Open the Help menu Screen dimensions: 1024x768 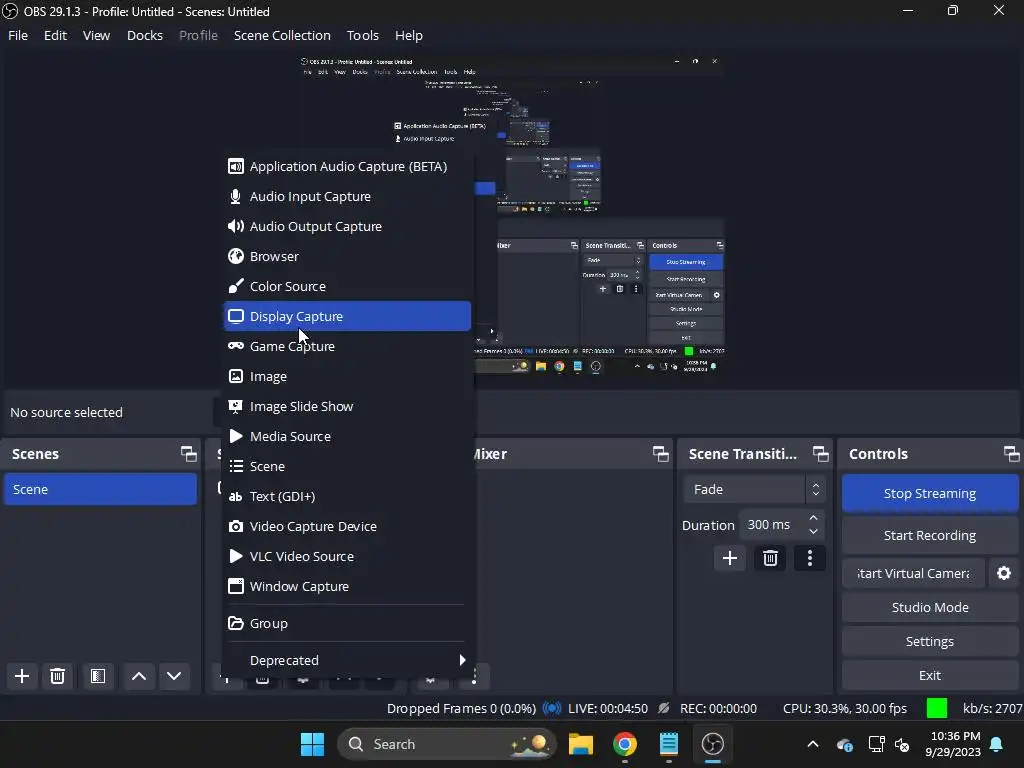click(409, 35)
